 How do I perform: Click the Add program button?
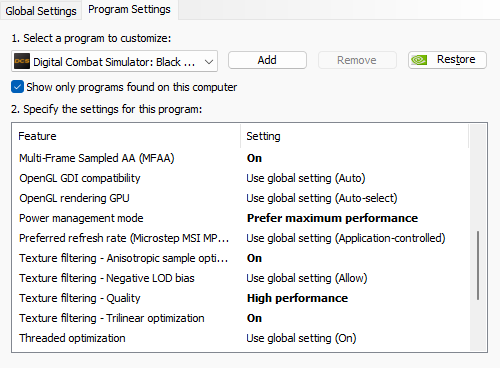(267, 60)
